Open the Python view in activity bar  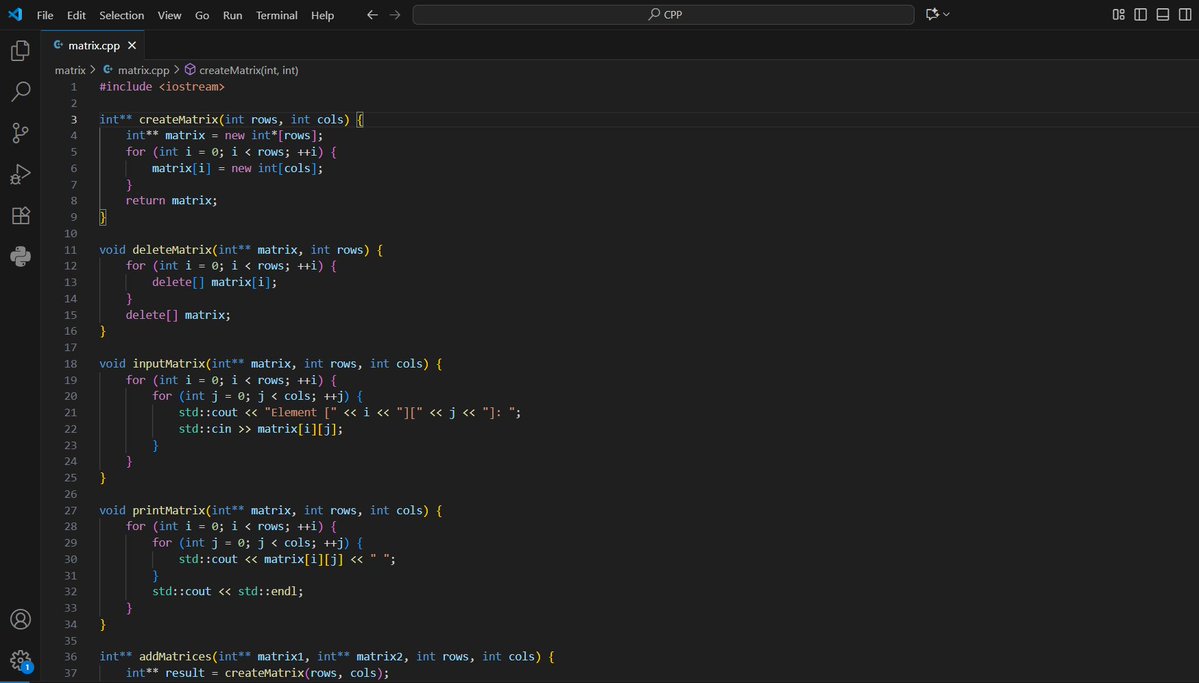click(x=21, y=256)
